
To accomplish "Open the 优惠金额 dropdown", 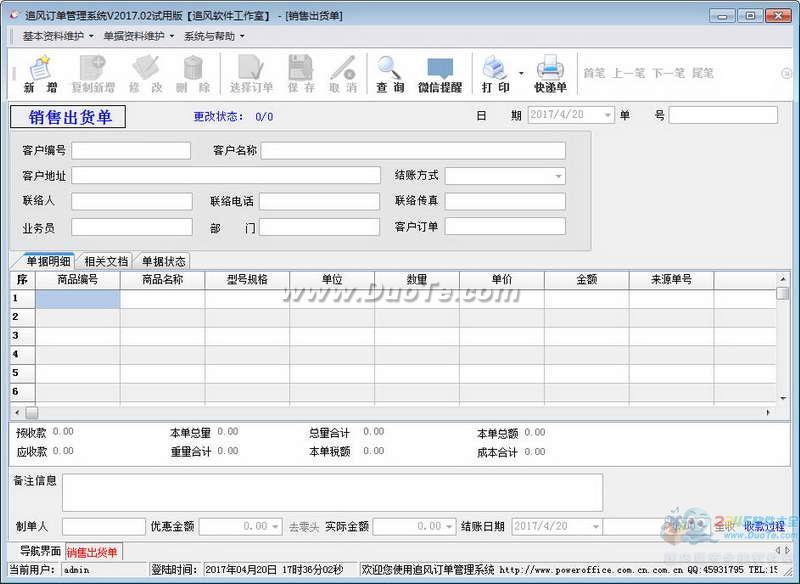I will [x=276, y=526].
